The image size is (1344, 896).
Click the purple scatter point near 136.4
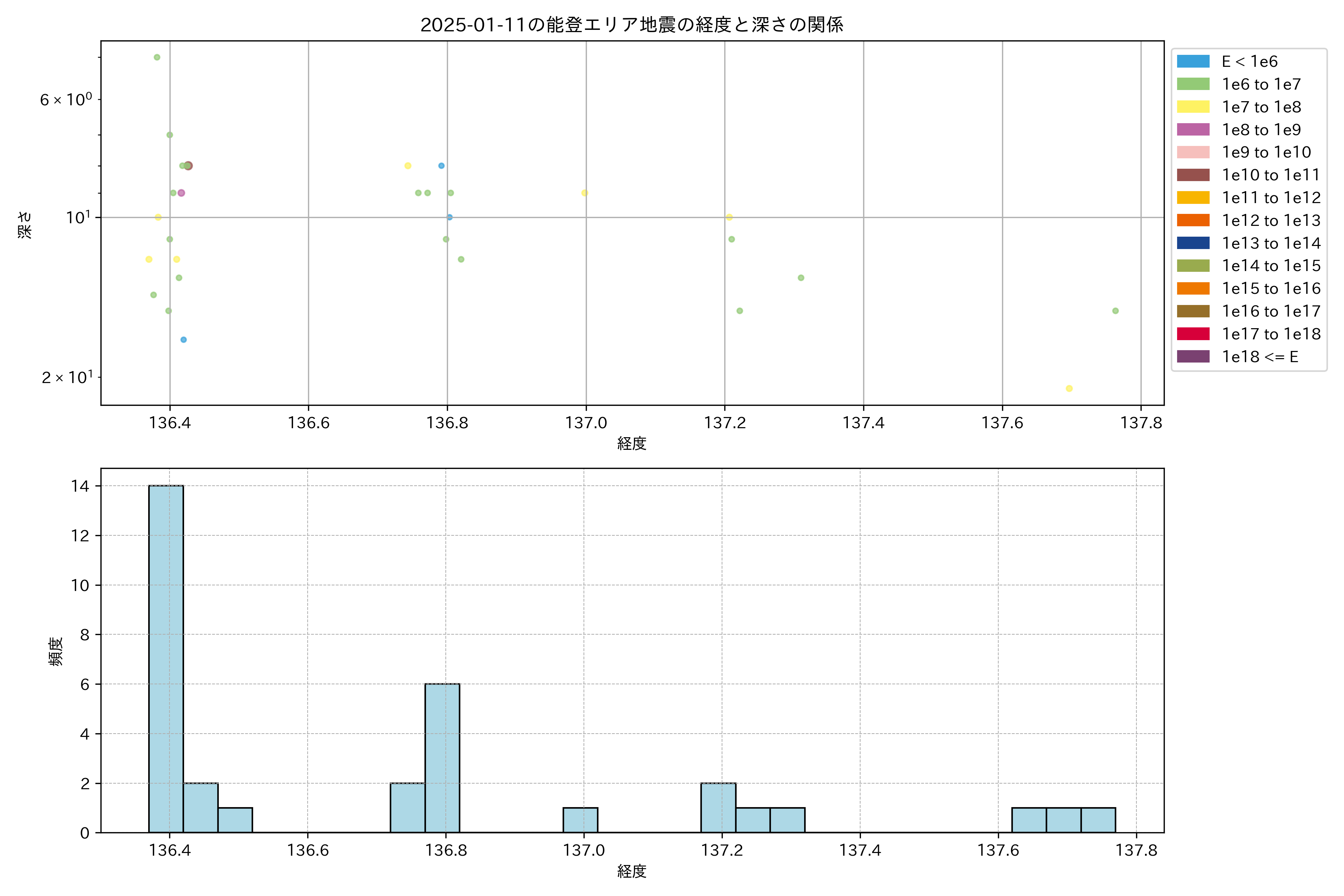click(x=181, y=193)
